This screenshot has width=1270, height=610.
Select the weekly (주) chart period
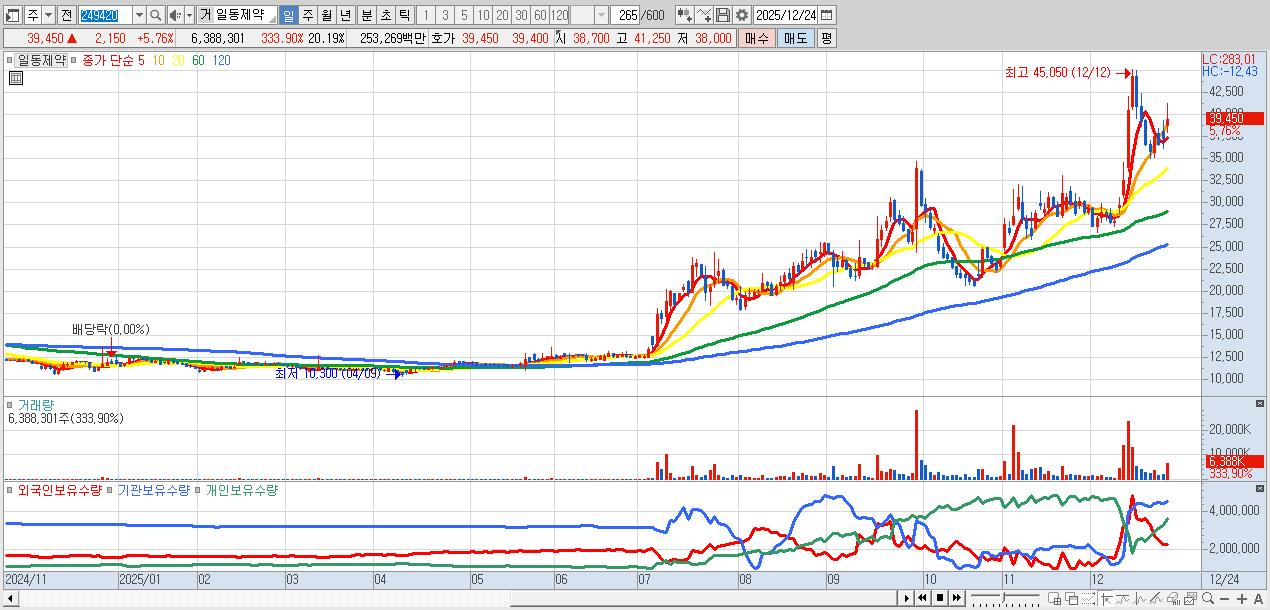click(308, 15)
